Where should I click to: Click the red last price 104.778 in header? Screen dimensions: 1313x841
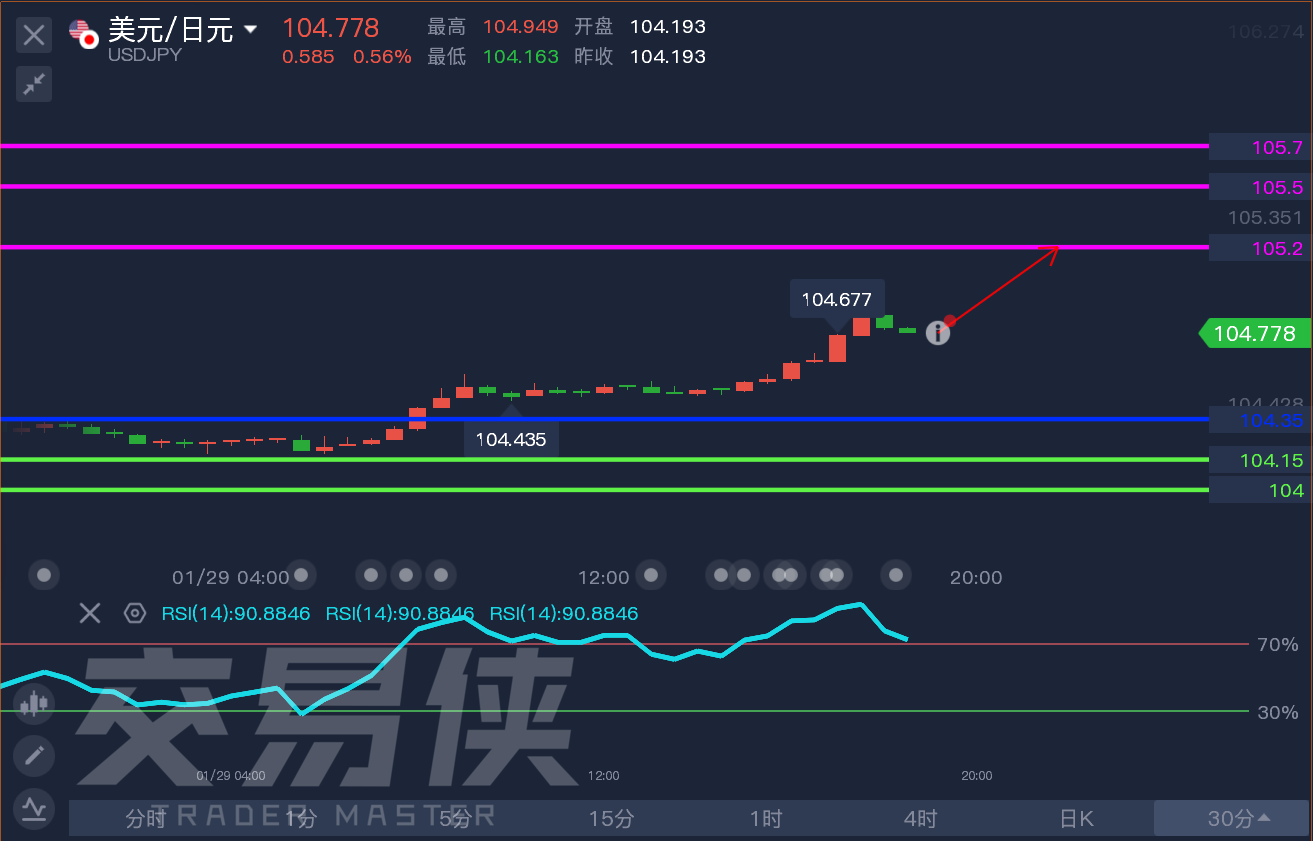(x=331, y=28)
